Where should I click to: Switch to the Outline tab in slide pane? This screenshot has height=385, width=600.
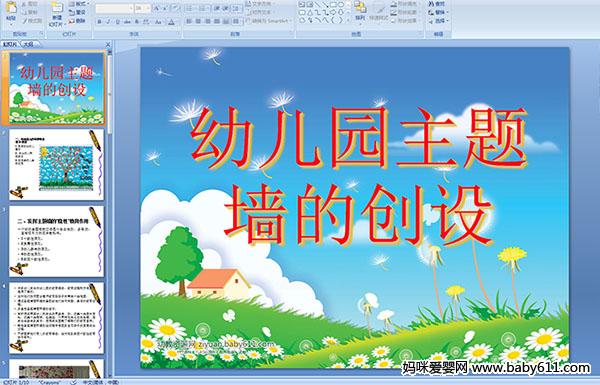28,44
